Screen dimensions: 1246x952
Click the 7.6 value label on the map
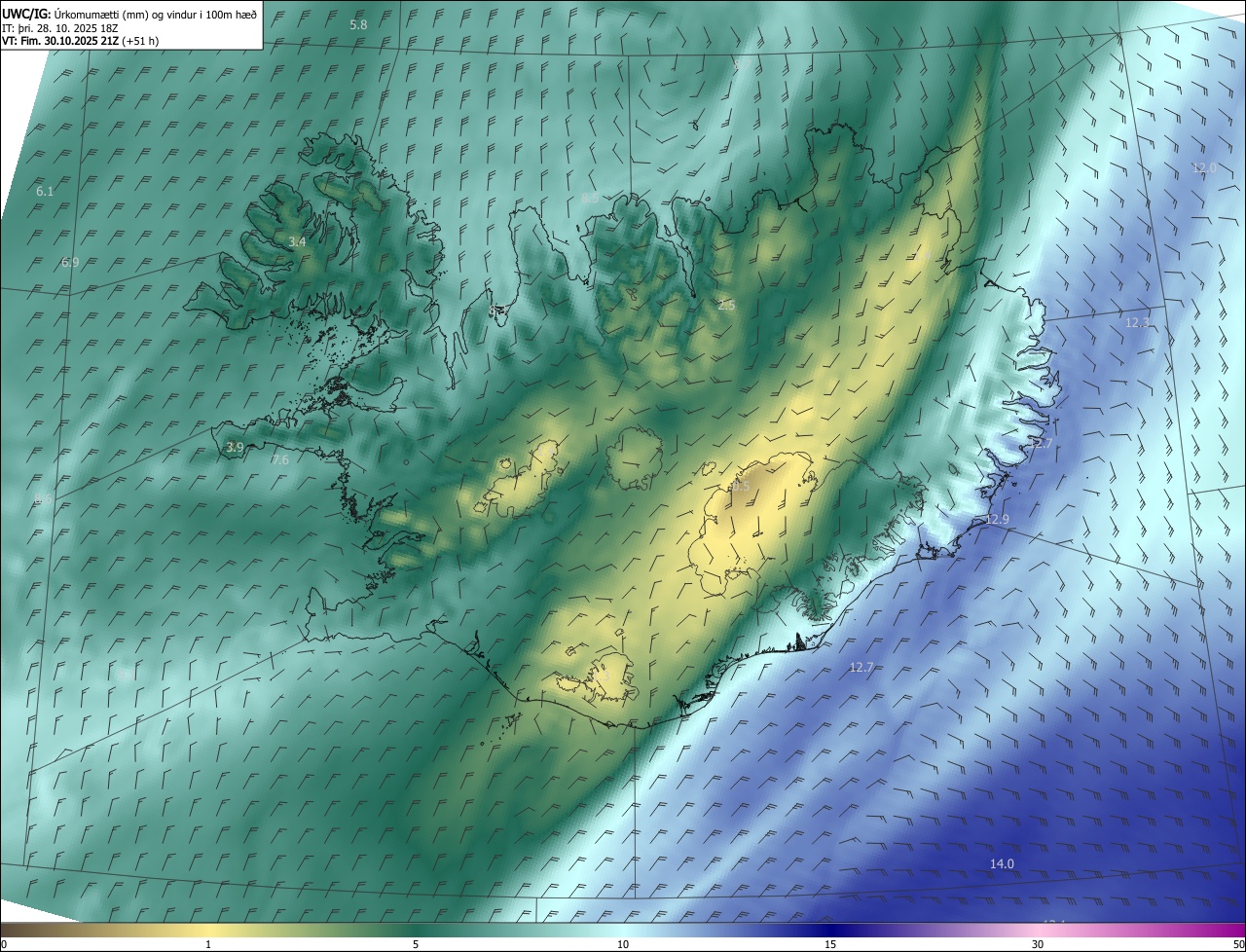tap(279, 460)
